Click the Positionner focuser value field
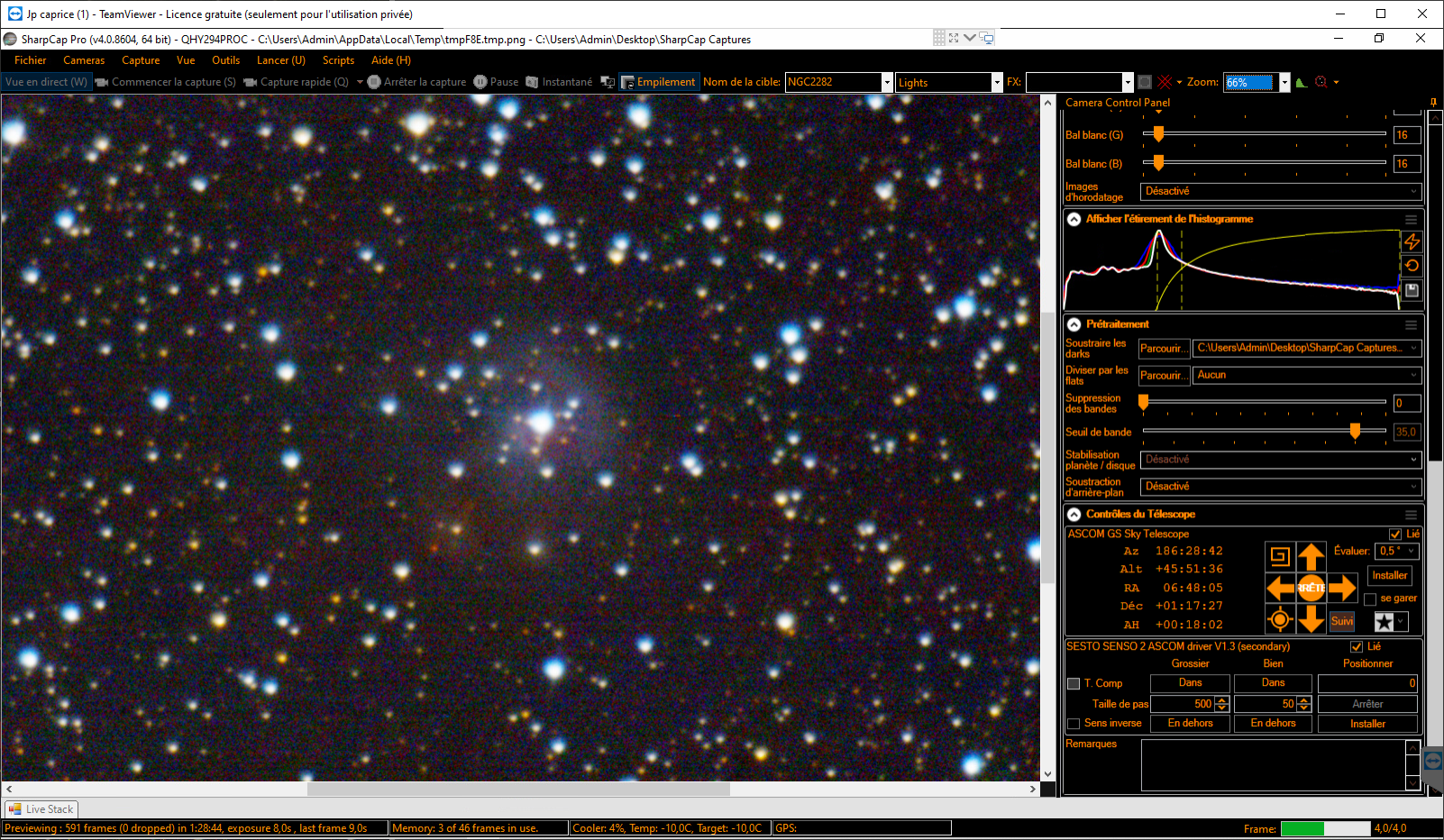The image size is (1444, 840). point(1367,683)
